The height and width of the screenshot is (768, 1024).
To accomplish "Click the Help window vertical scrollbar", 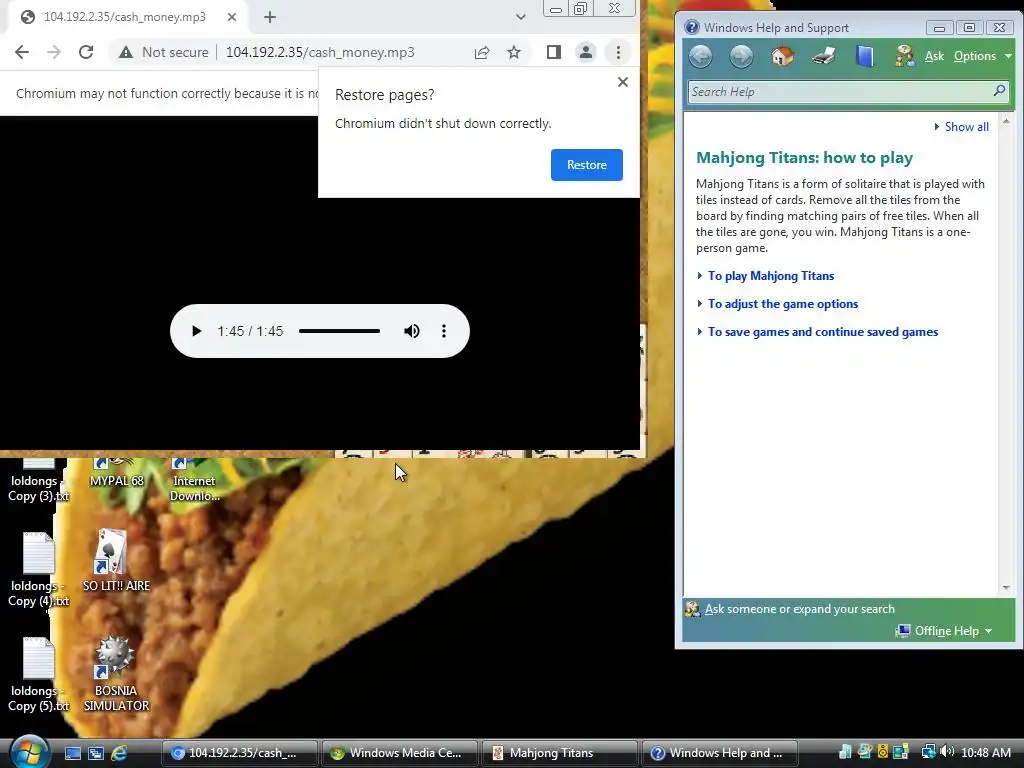I will point(1006,353).
